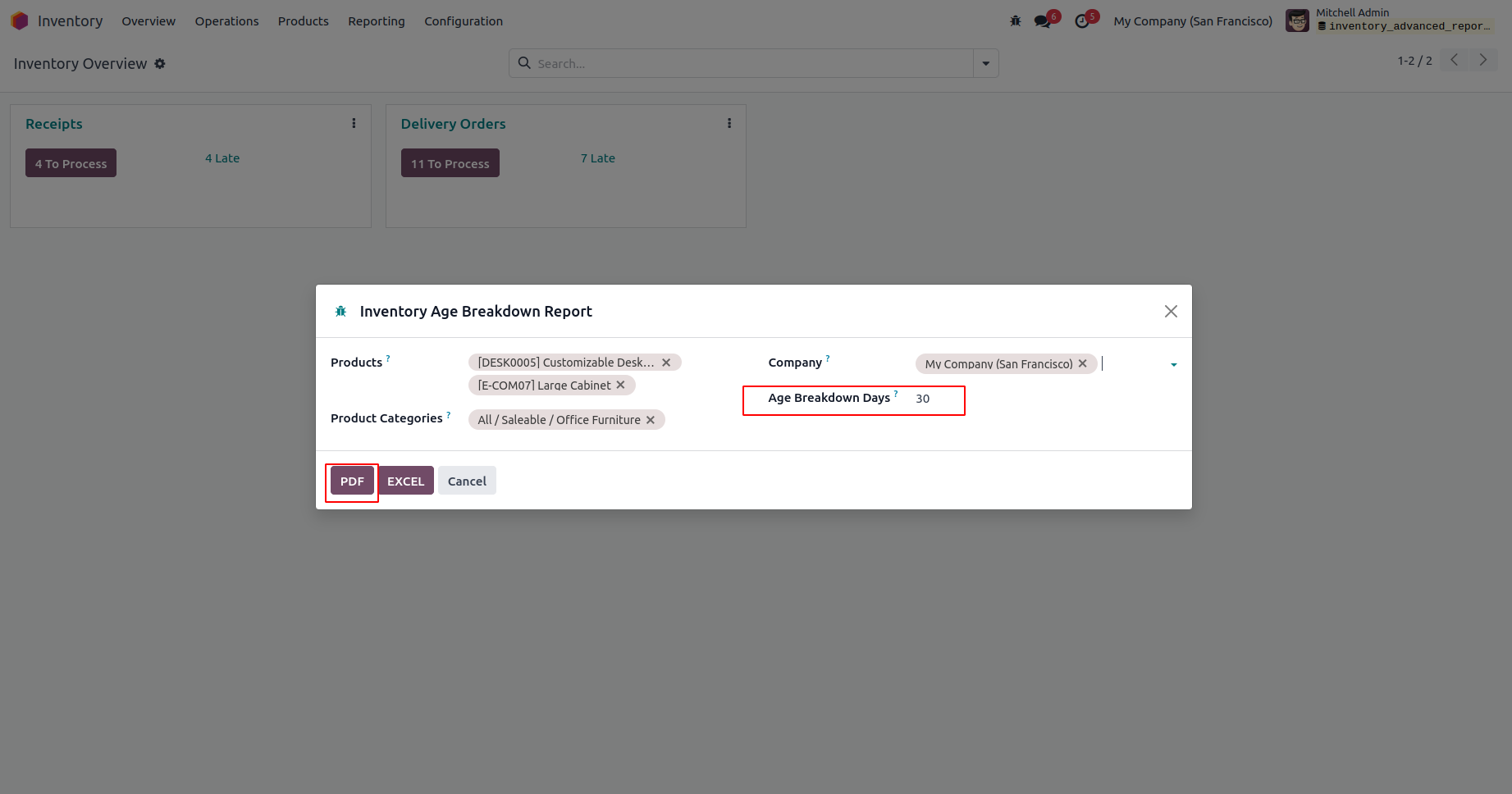Open the Receipts card three-dot menu
Image resolution: width=1512 pixels, height=794 pixels.
[x=354, y=123]
